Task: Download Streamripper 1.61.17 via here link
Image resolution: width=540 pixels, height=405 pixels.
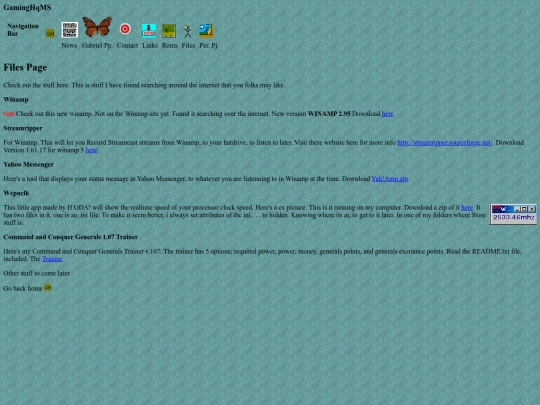Action: [91, 150]
